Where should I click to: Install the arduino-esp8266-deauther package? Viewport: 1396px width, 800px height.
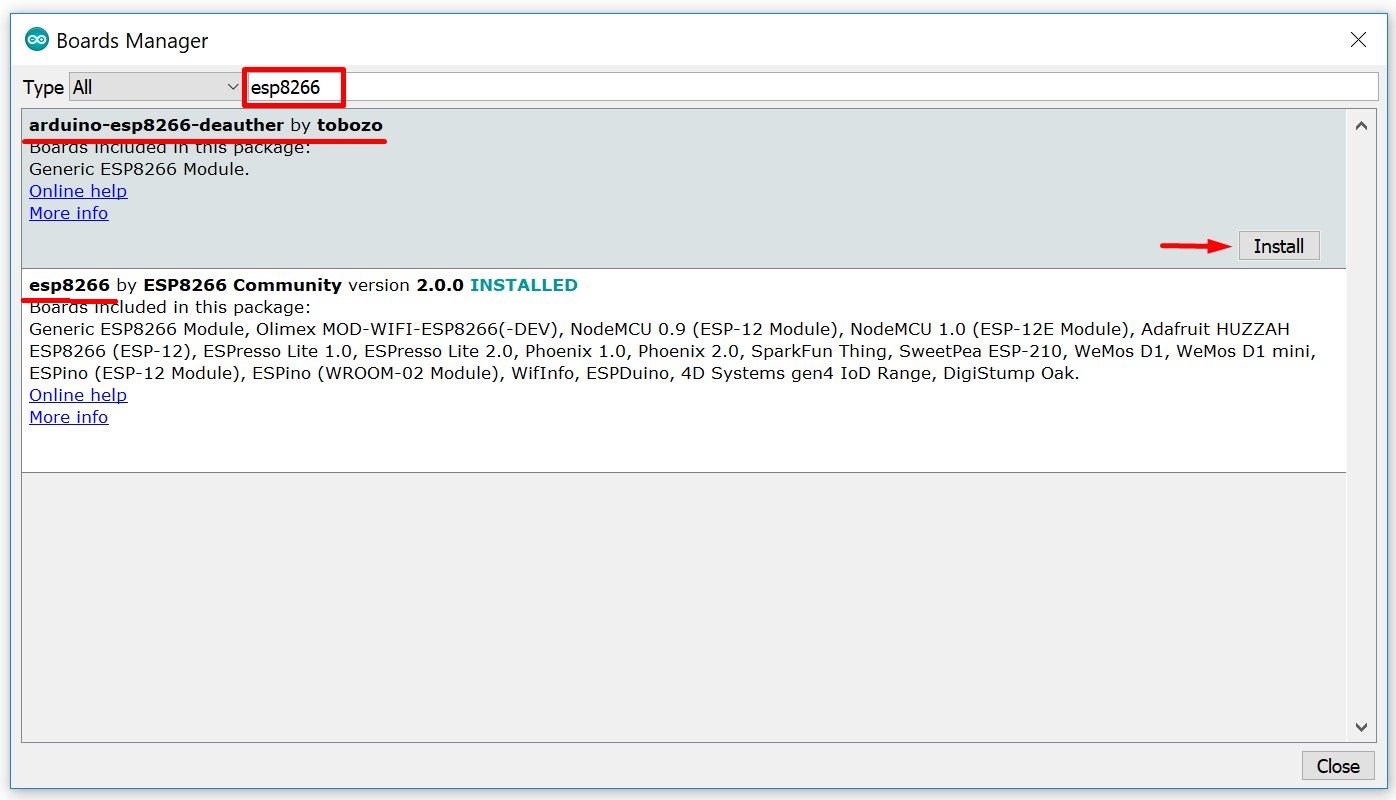[x=1278, y=246]
